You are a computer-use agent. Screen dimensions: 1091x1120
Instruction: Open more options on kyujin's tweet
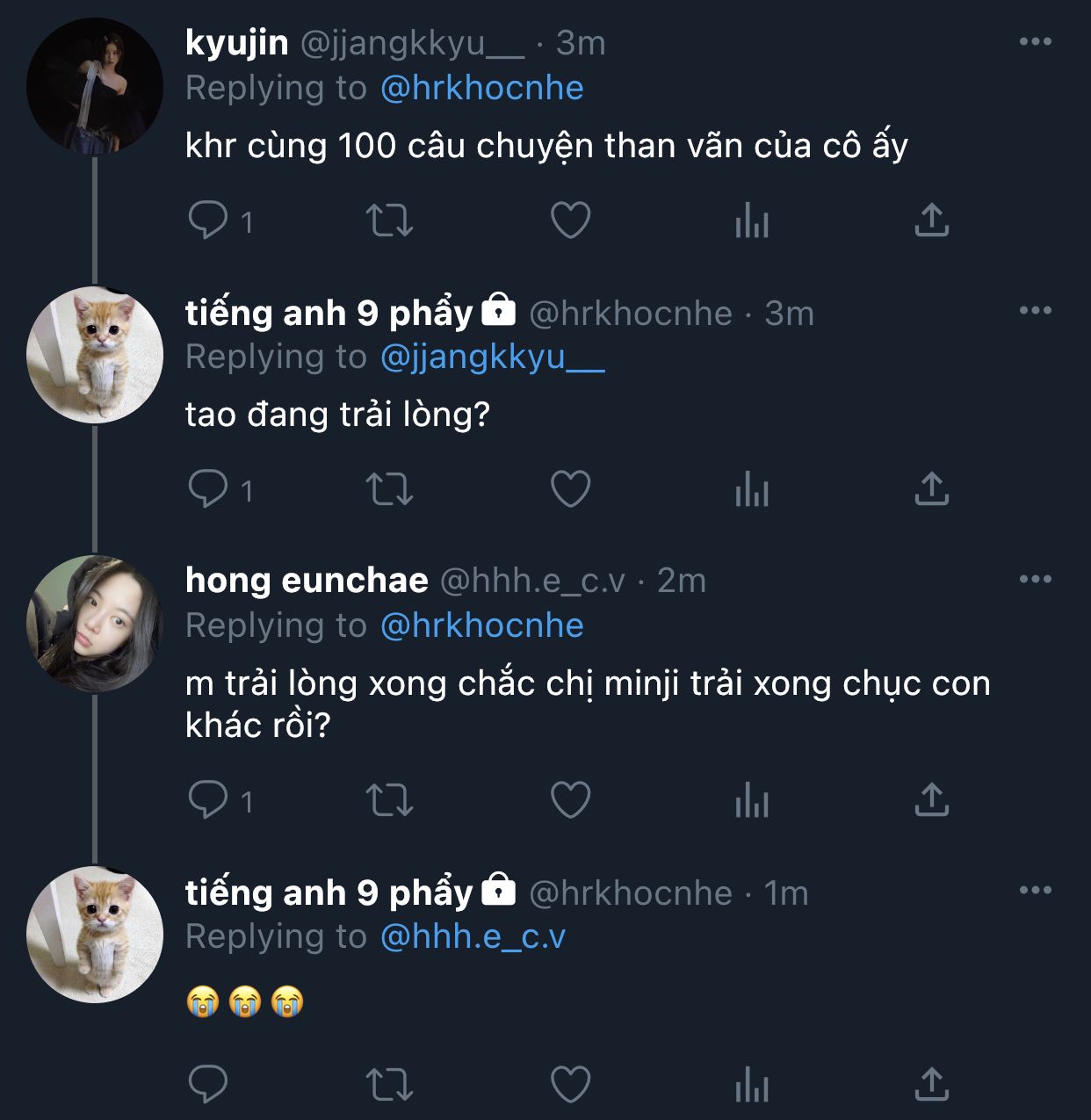click(1035, 41)
